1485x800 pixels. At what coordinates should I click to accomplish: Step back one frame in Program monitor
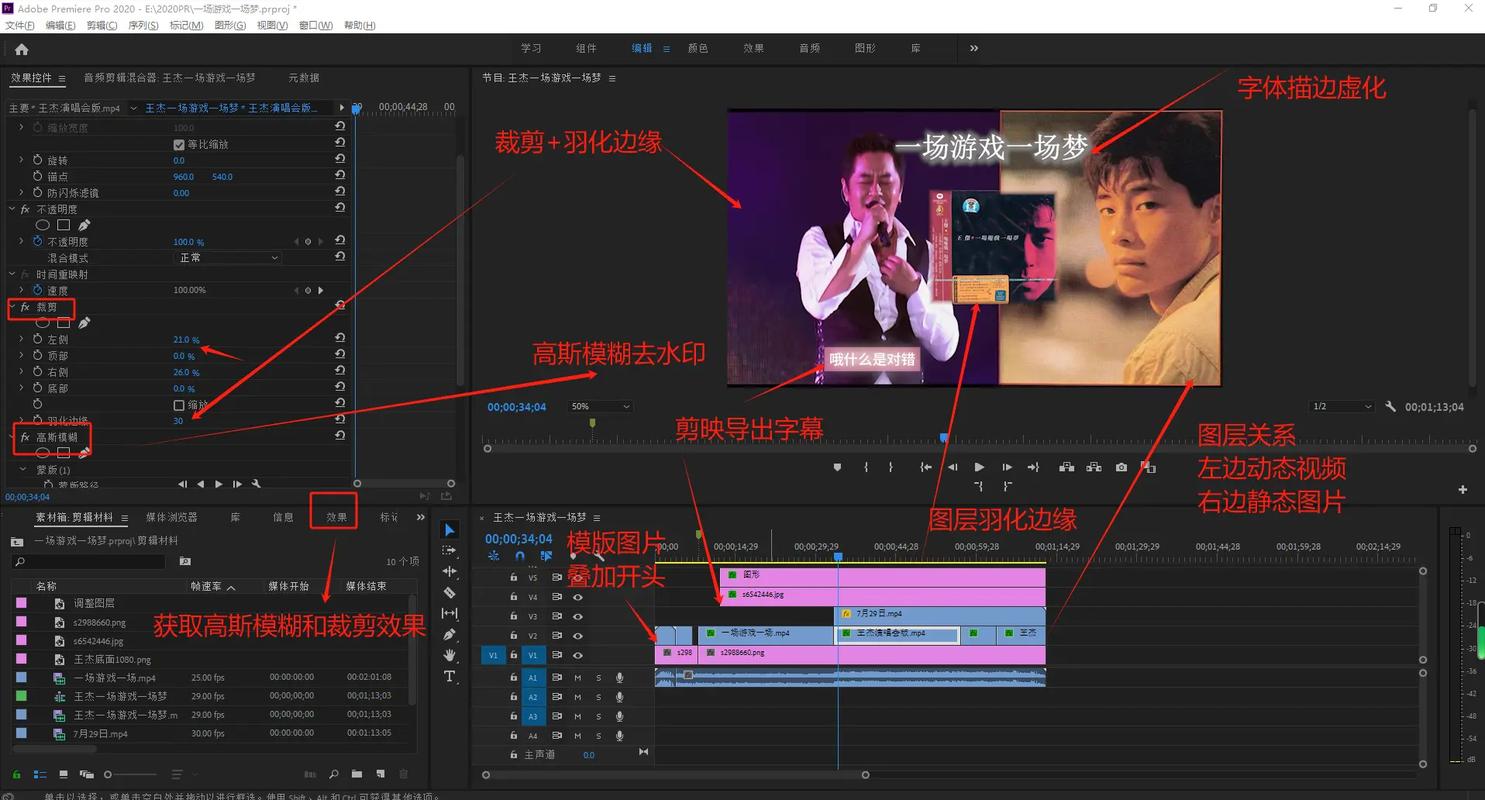pyautogui.click(x=952, y=467)
